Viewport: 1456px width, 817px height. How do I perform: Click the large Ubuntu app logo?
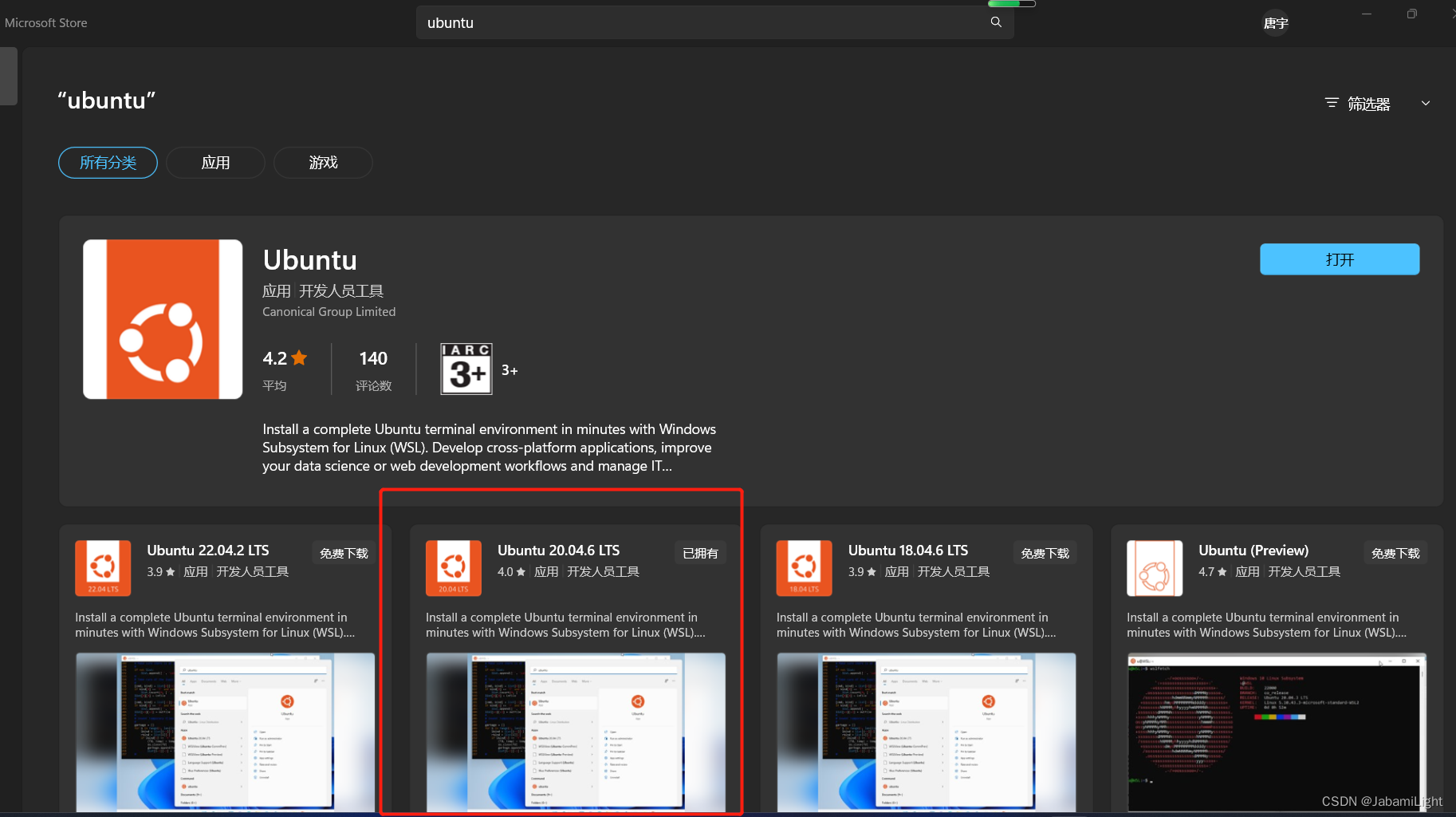click(x=163, y=319)
